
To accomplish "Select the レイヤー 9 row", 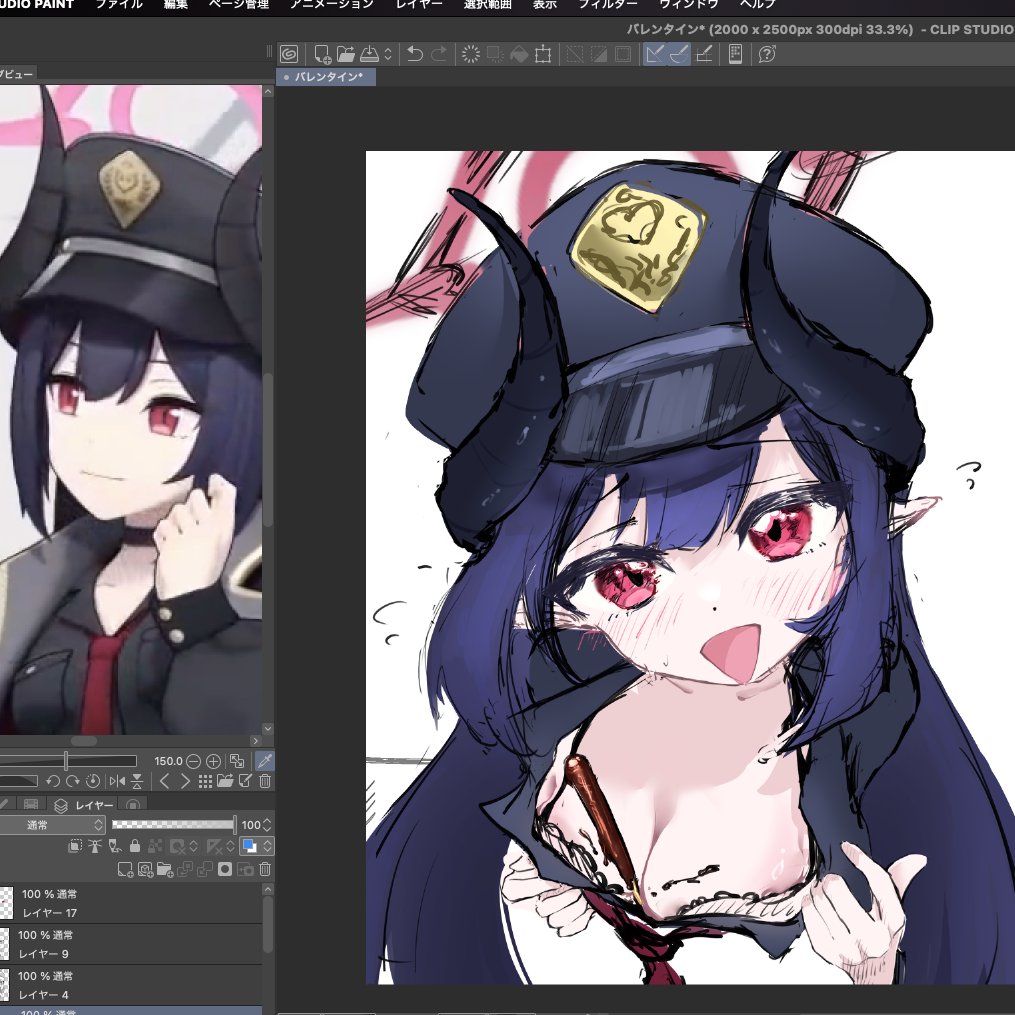I will pyautogui.click(x=131, y=944).
